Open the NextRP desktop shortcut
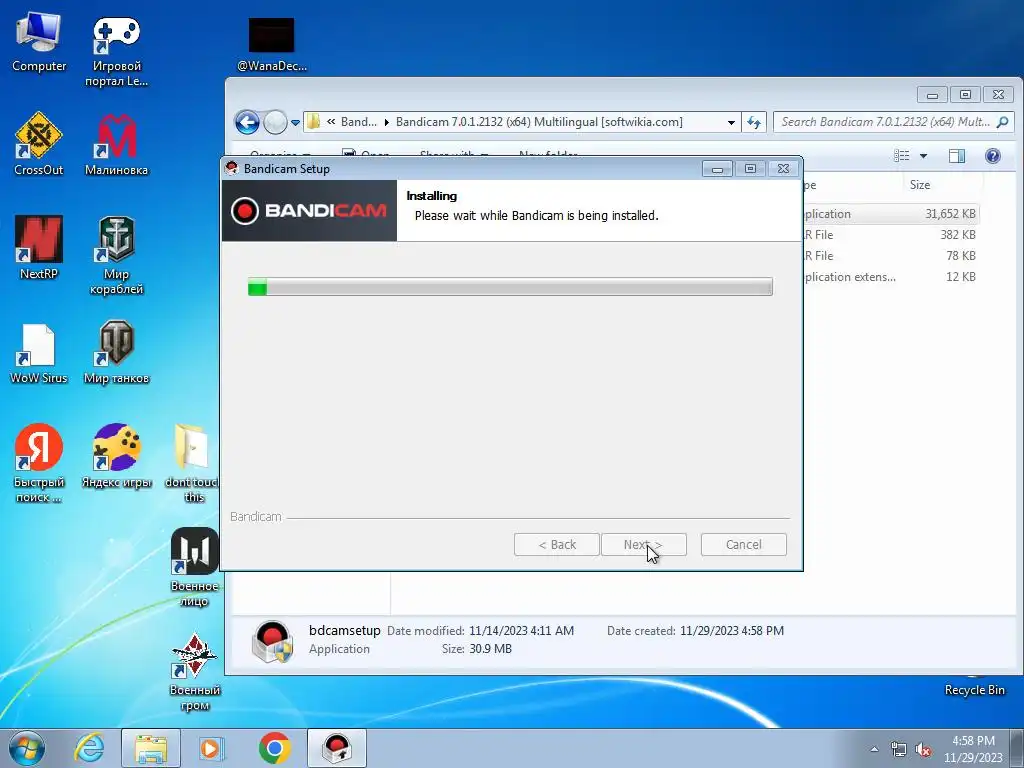The image size is (1024, 768). (x=39, y=248)
